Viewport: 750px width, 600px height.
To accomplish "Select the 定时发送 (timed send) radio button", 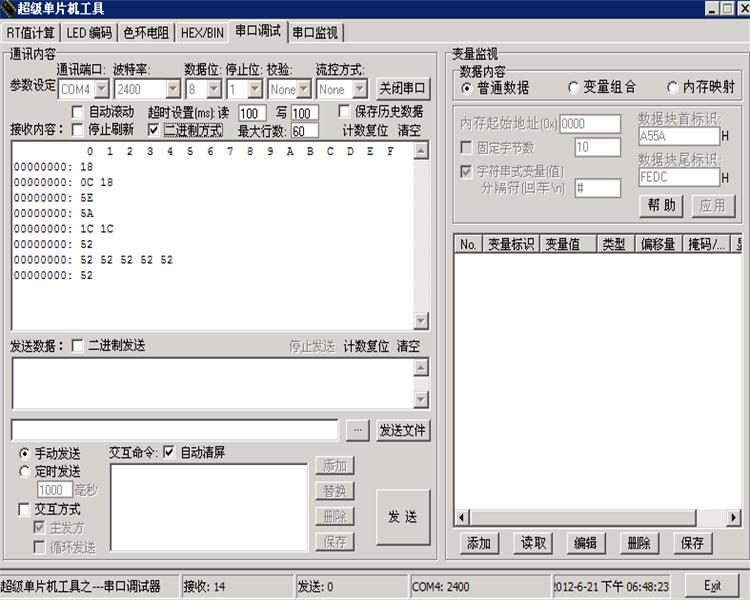I will [x=25, y=471].
